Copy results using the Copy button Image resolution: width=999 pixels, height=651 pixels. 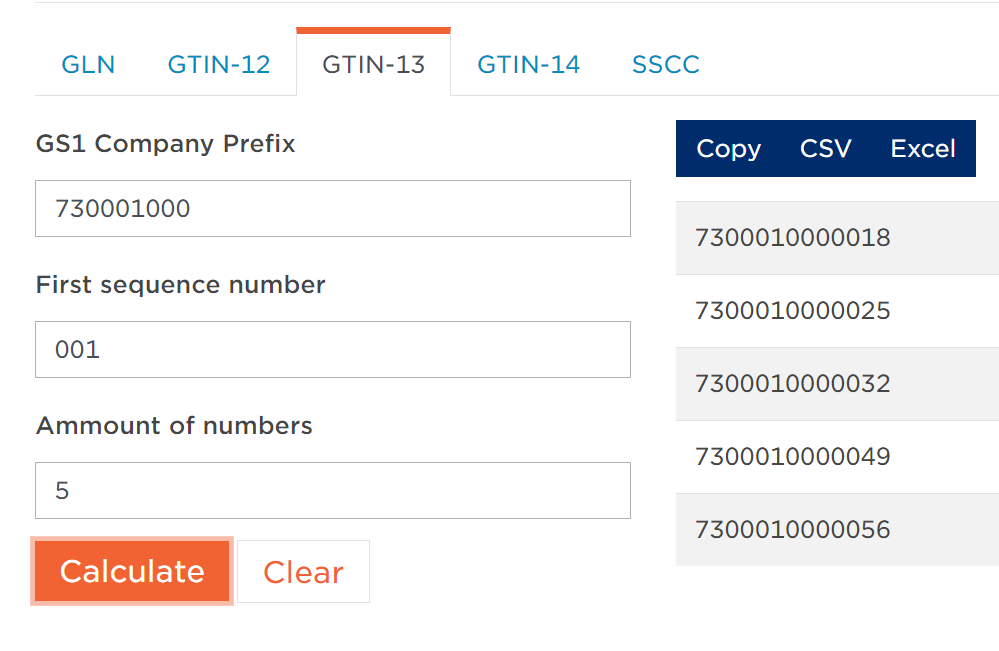tap(728, 148)
